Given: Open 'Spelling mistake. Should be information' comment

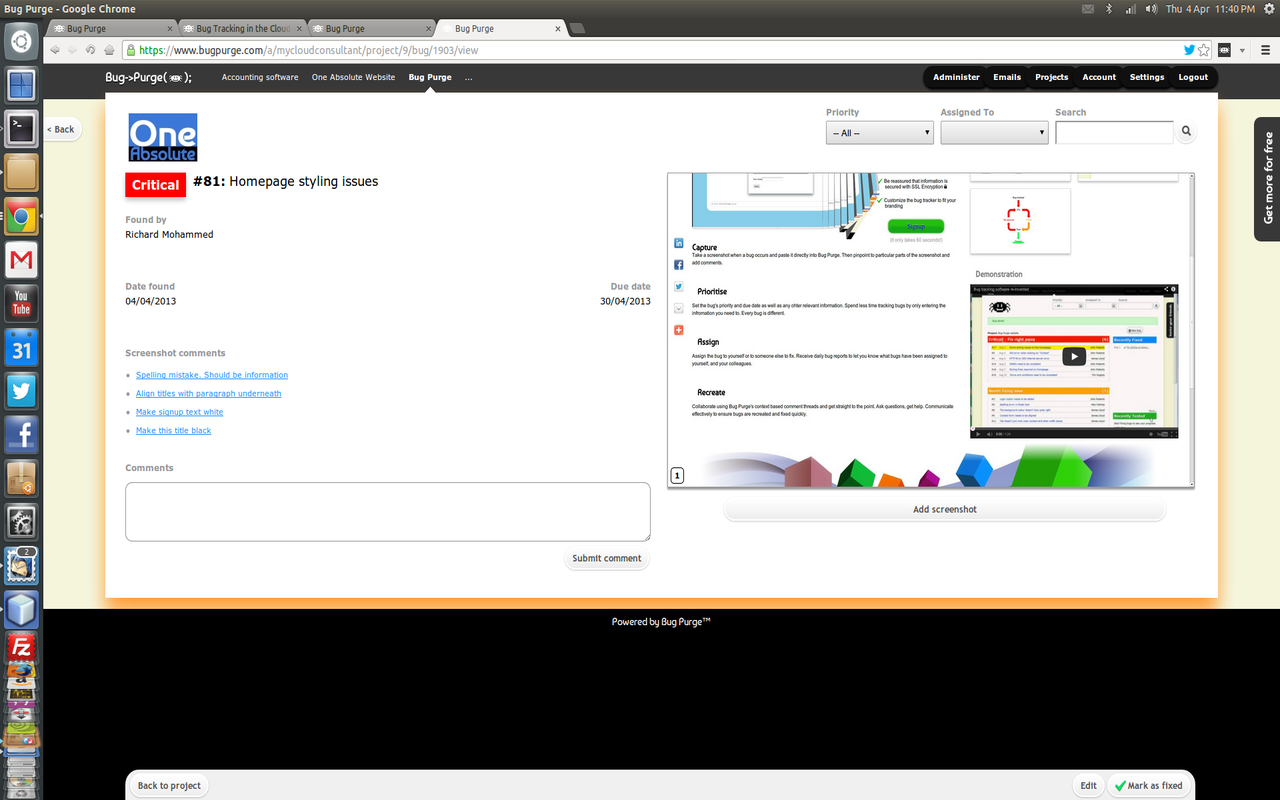Looking at the screenshot, I should coord(212,375).
